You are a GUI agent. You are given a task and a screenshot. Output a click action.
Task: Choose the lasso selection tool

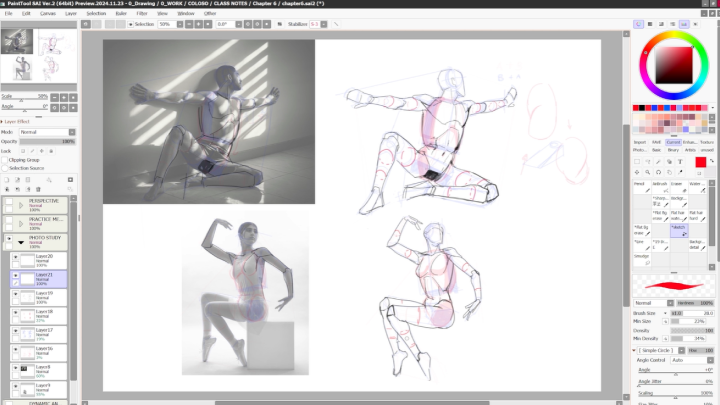tap(647, 162)
